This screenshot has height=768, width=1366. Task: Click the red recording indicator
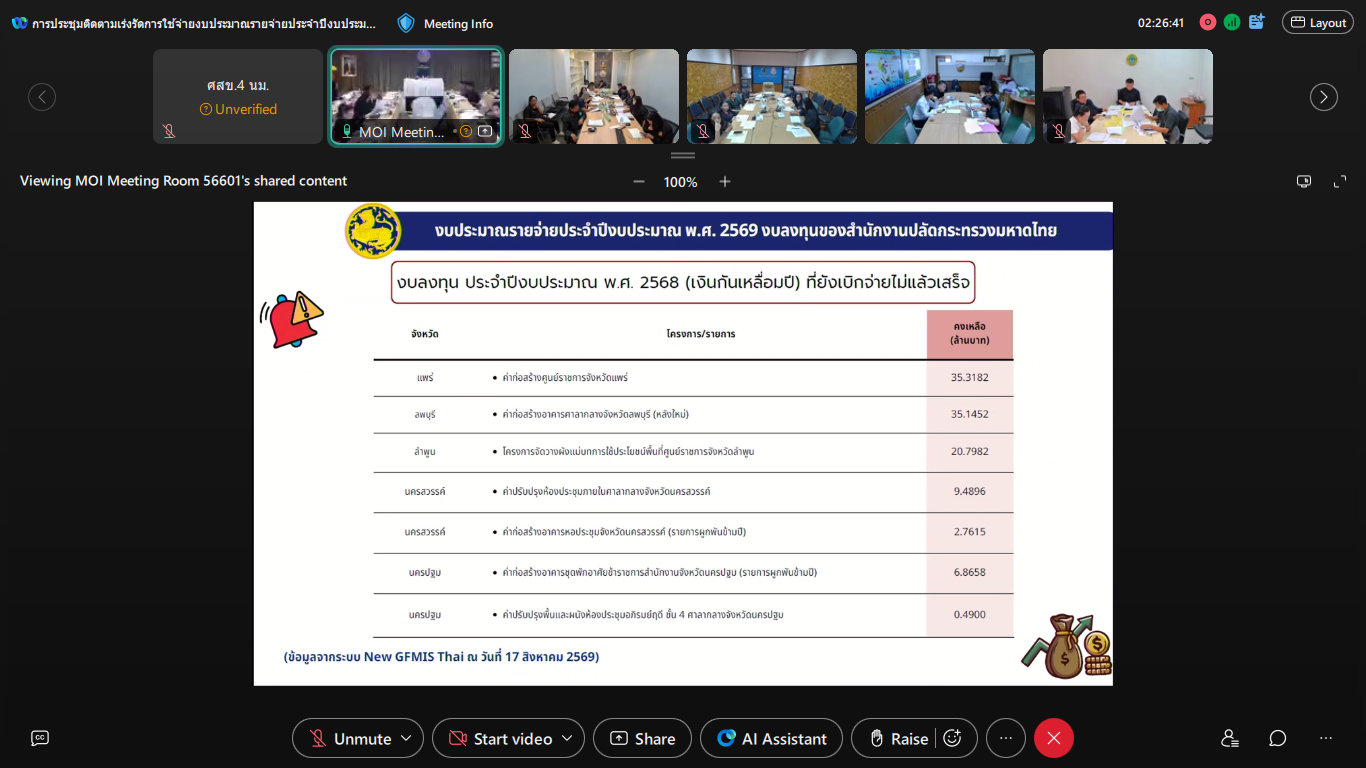[x=1208, y=22]
